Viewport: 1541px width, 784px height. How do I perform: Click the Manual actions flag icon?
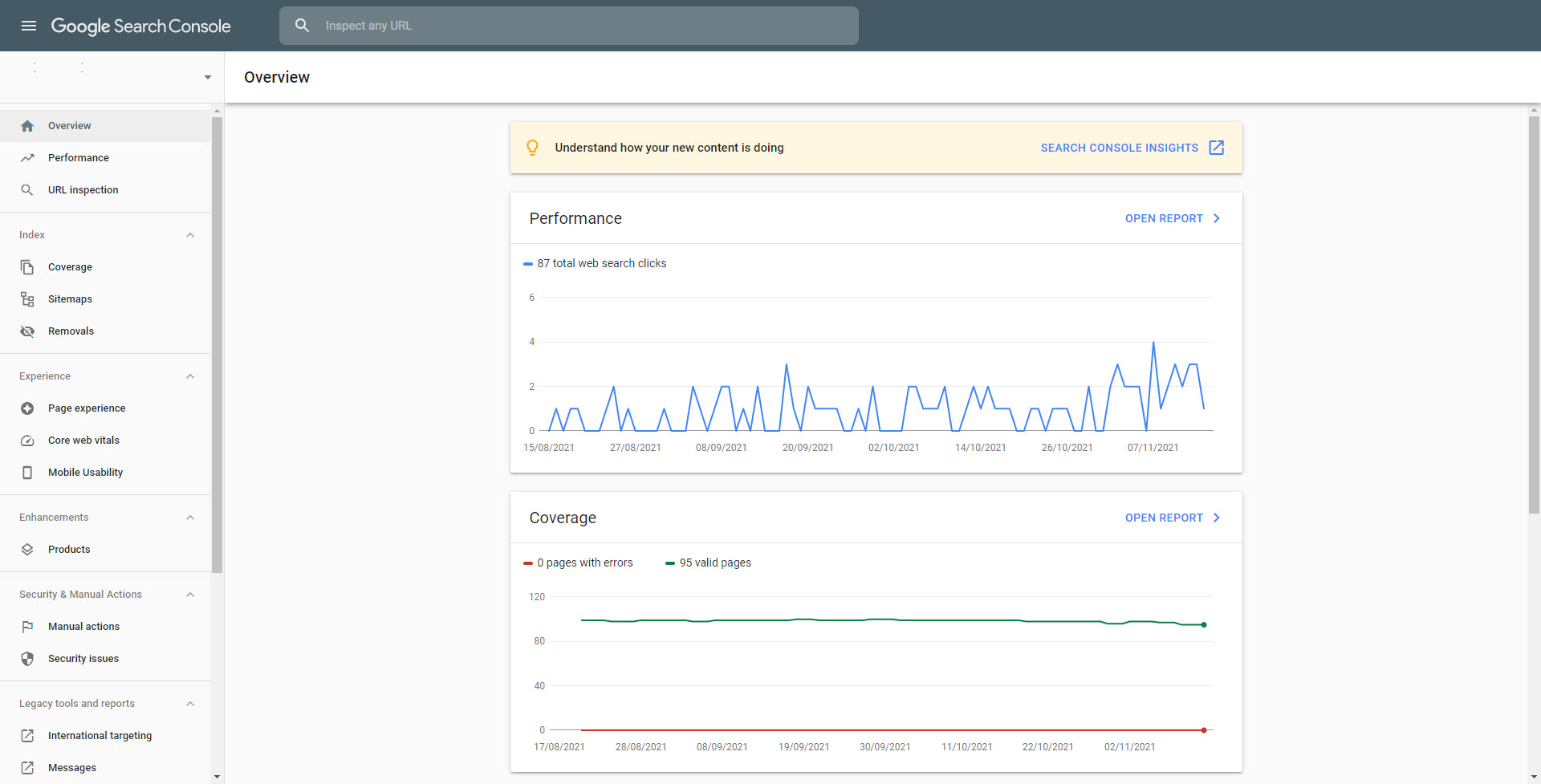point(27,627)
